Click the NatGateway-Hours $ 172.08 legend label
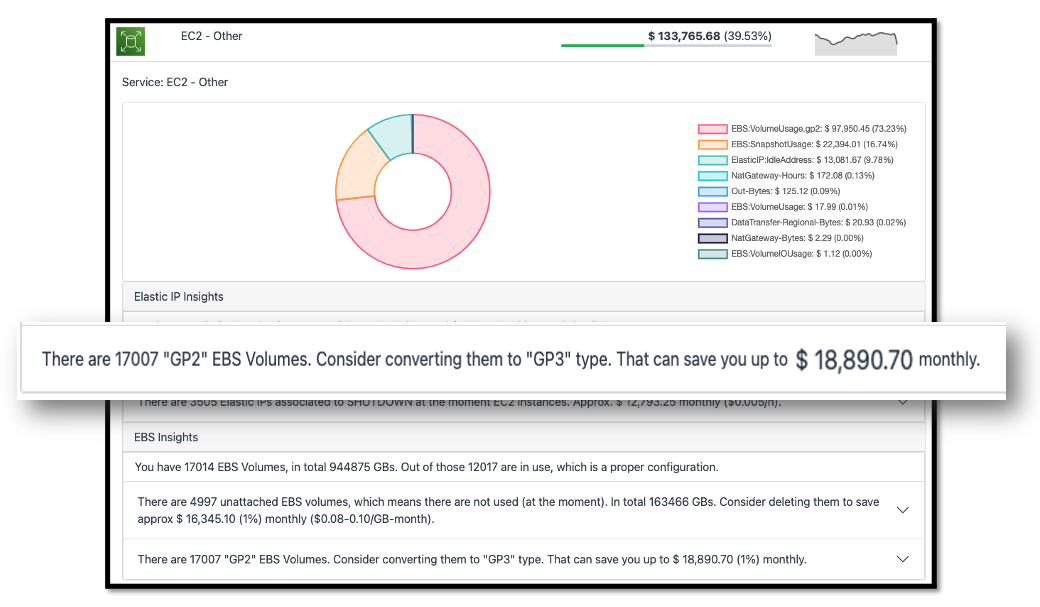 803,176
